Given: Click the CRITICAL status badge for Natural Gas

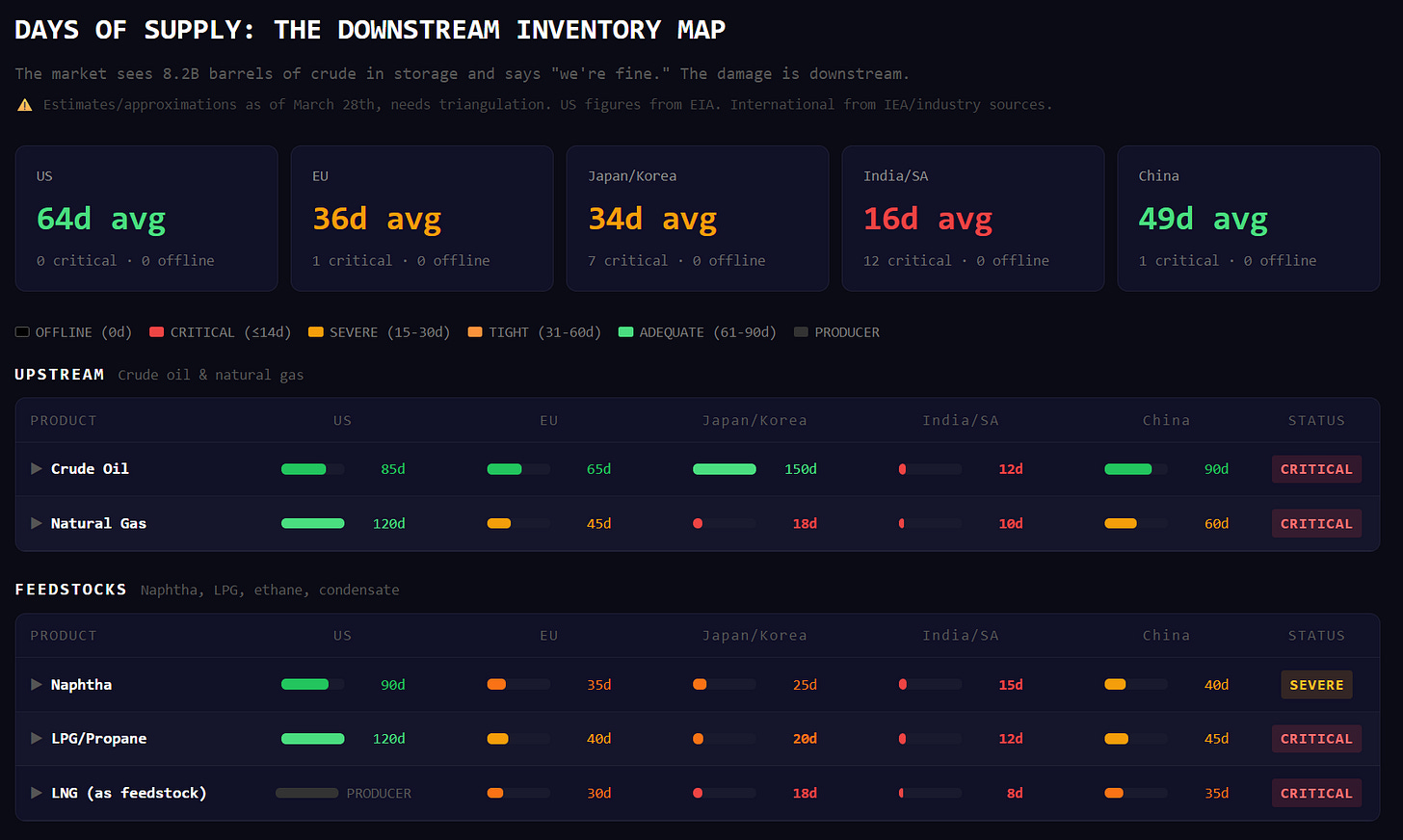Looking at the screenshot, I should click(1316, 523).
